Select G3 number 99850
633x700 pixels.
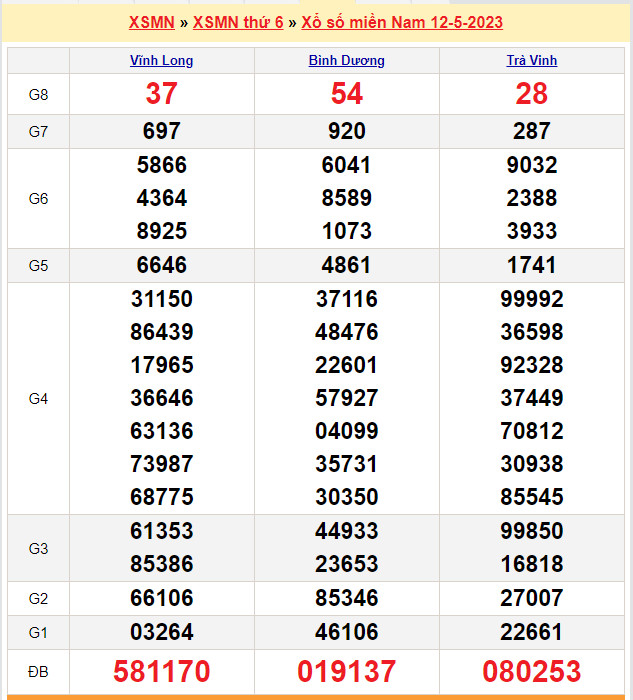(532, 531)
